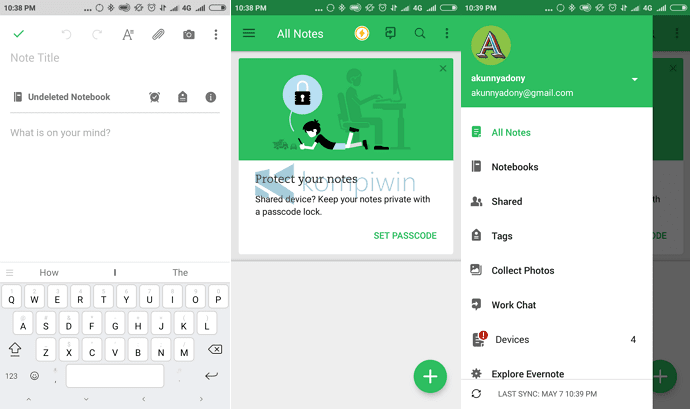Attach a file with the paperclip icon
The height and width of the screenshot is (409, 690).
point(158,34)
